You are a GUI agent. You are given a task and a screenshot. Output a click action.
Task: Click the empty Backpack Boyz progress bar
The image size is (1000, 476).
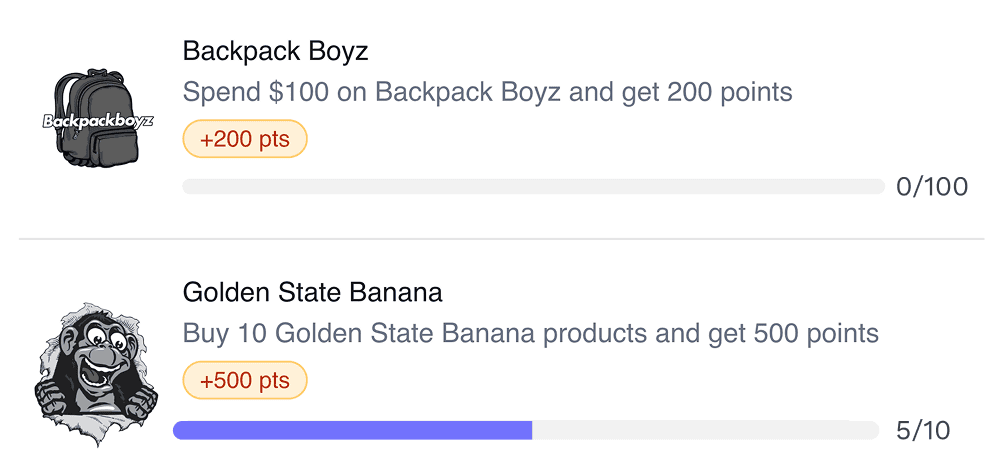click(x=533, y=186)
